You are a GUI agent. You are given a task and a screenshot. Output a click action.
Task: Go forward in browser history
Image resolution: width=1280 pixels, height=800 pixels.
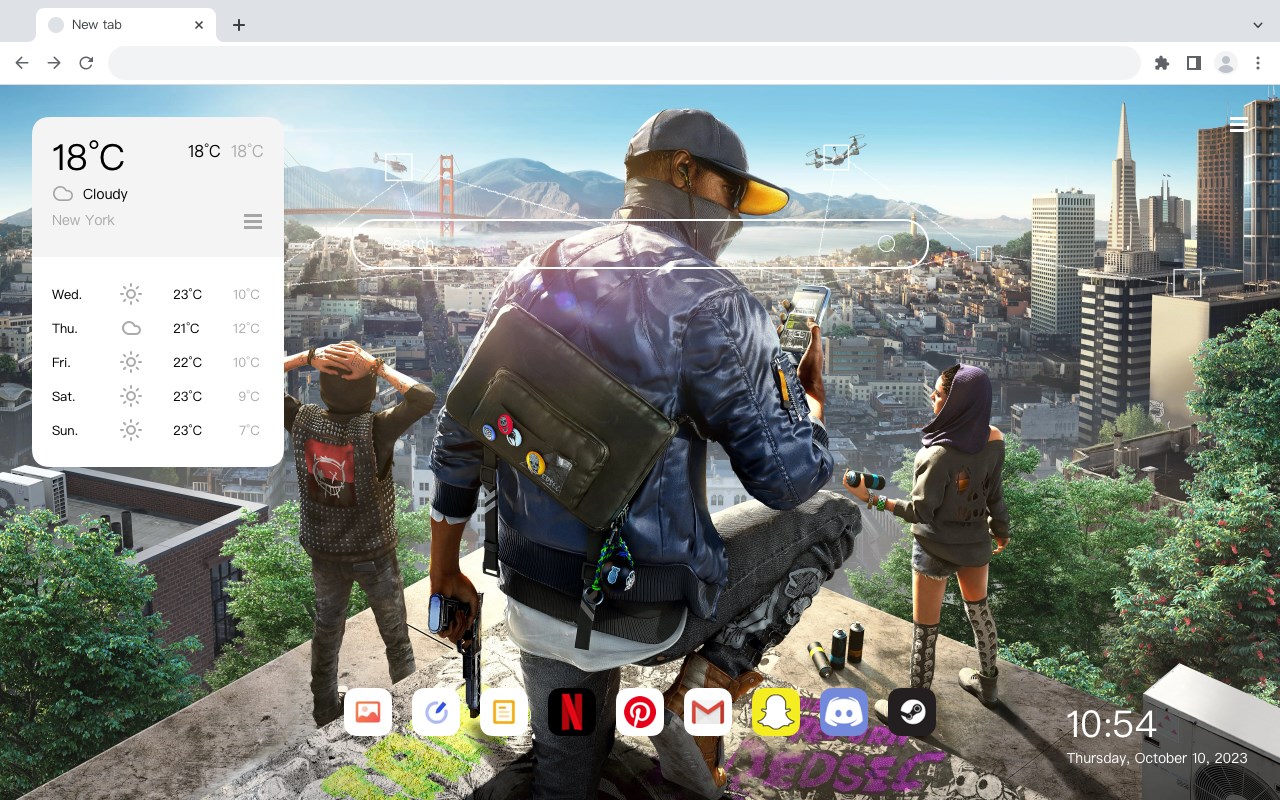[x=54, y=63]
